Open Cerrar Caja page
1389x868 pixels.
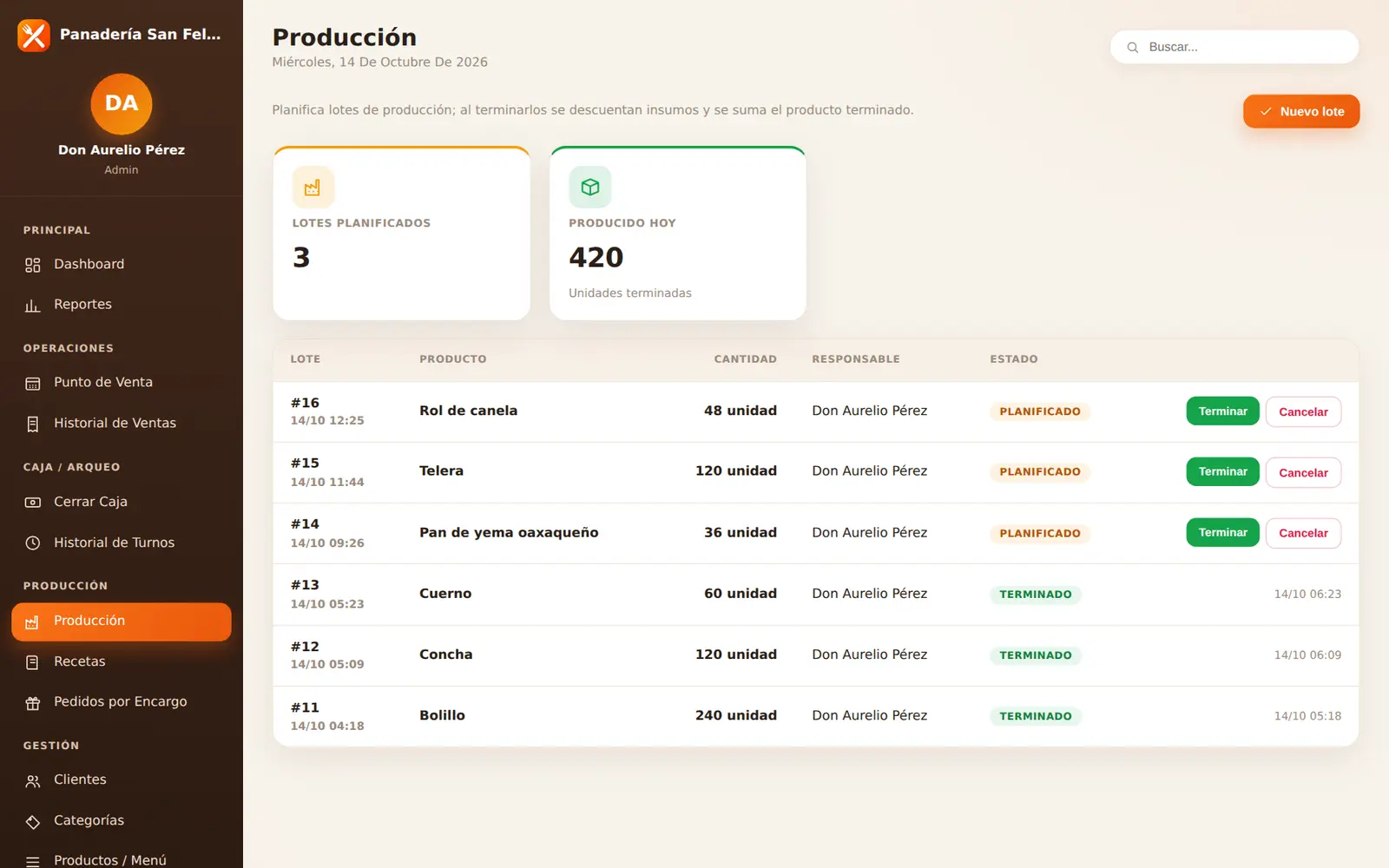click(x=122, y=502)
